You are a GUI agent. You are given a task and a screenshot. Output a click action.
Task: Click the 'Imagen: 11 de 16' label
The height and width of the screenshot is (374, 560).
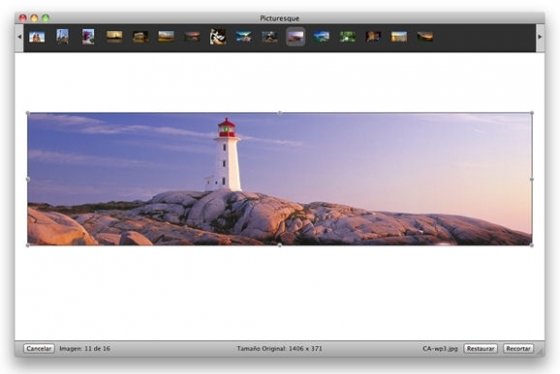[85, 348]
